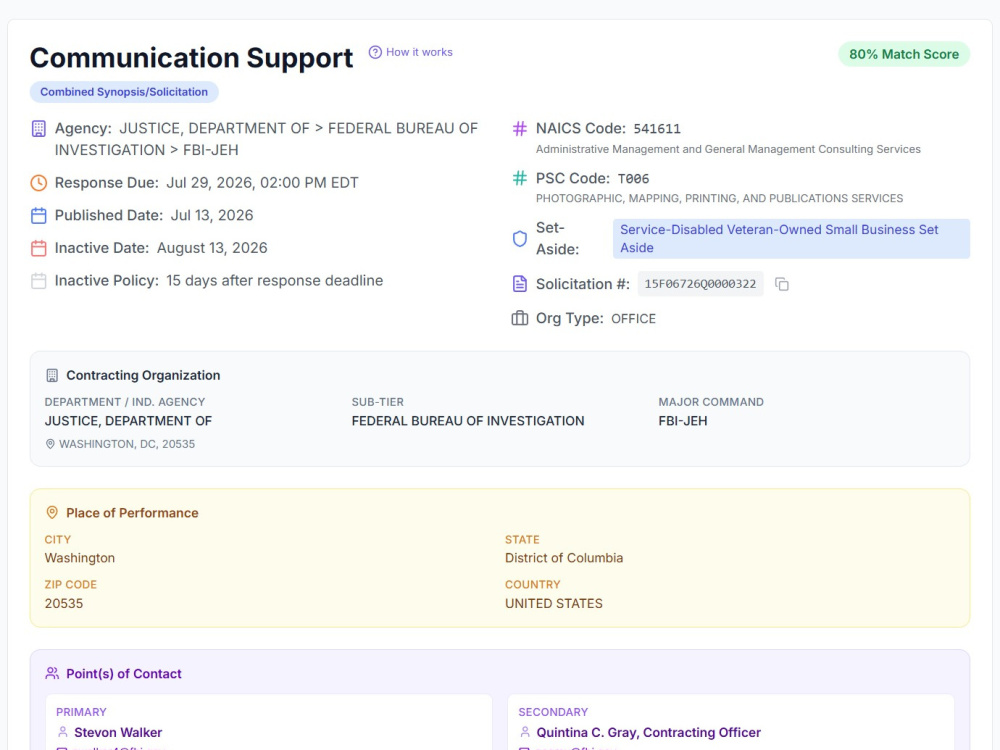Click the Org Type briefcase icon
This screenshot has width=1000, height=750.
pyautogui.click(x=520, y=318)
